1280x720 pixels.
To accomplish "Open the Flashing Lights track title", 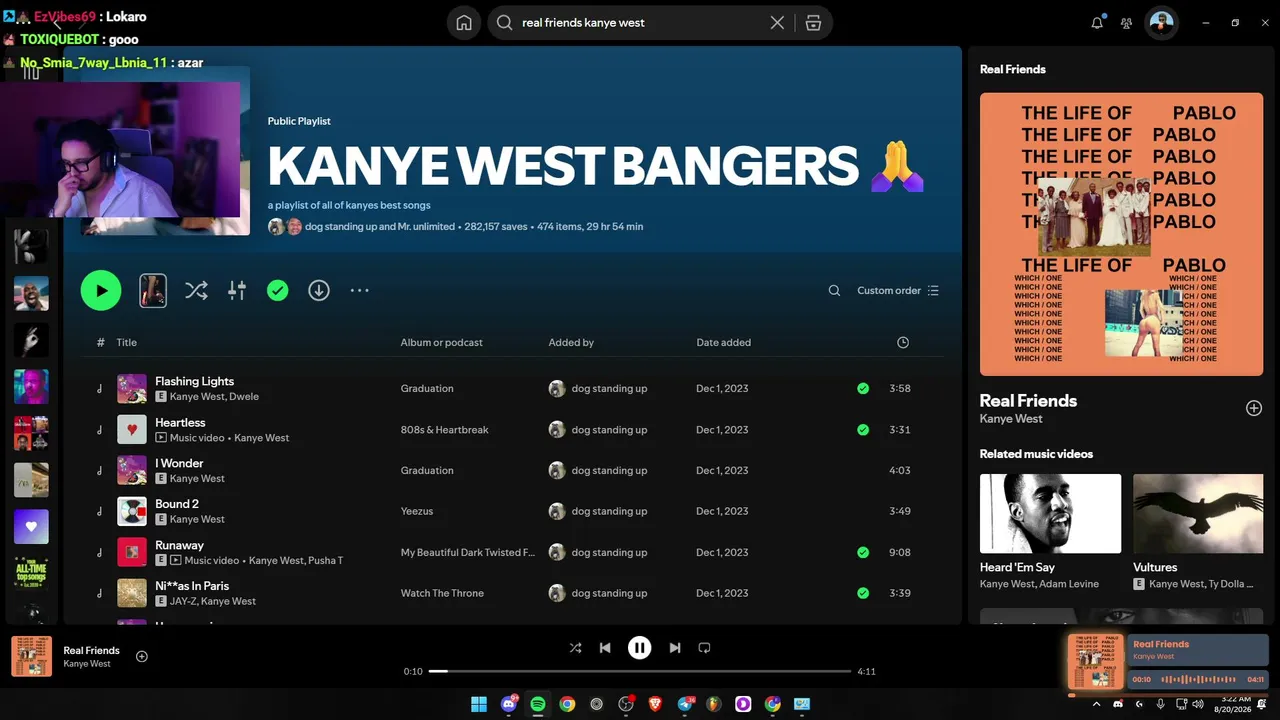I will tap(195, 381).
